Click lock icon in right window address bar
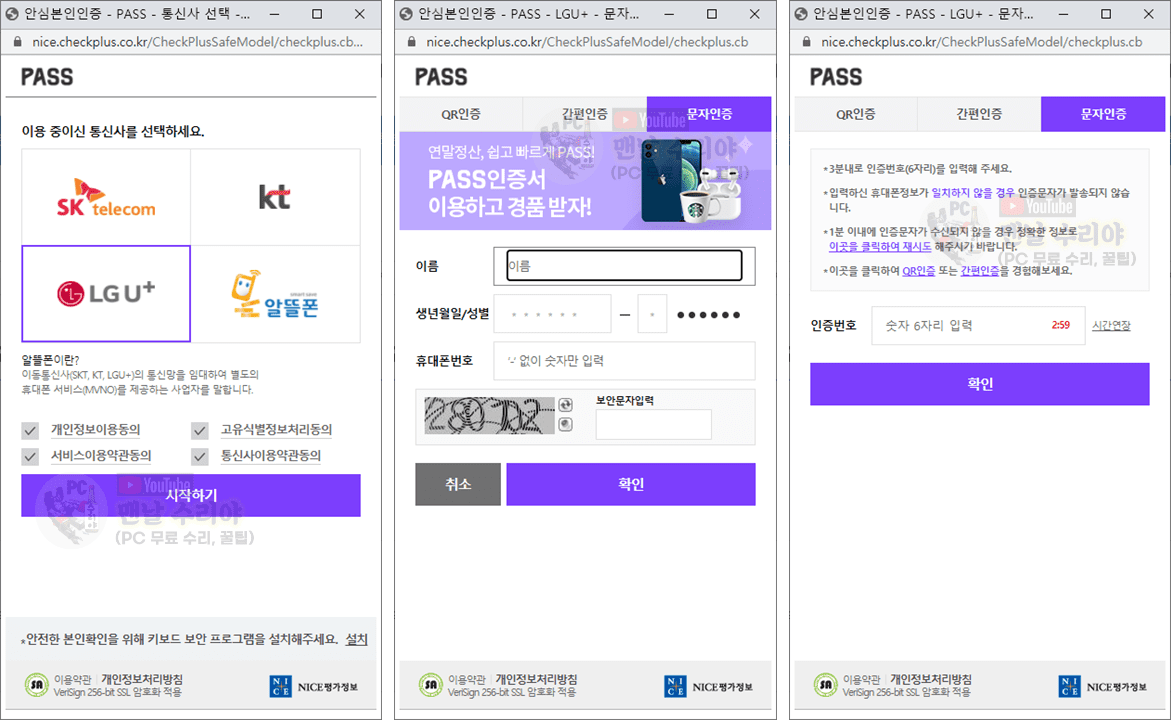This screenshot has width=1171, height=720. click(807, 42)
